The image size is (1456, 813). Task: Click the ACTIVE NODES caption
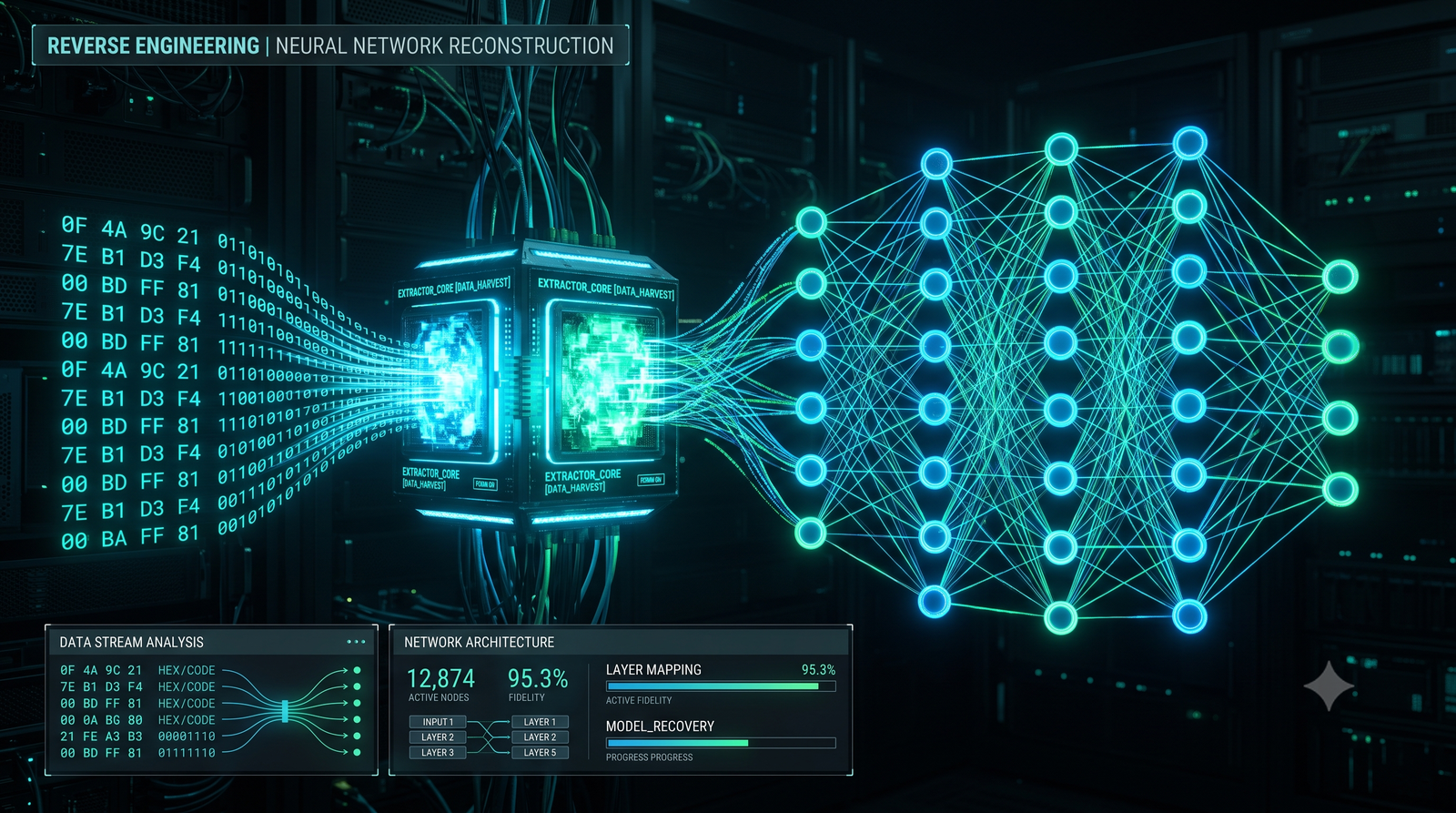pyautogui.click(x=439, y=697)
